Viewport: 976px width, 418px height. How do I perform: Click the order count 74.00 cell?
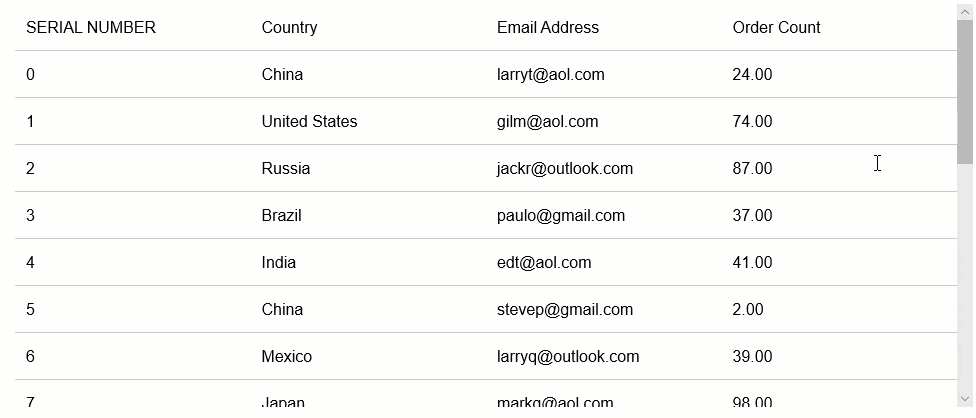tap(752, 122)
